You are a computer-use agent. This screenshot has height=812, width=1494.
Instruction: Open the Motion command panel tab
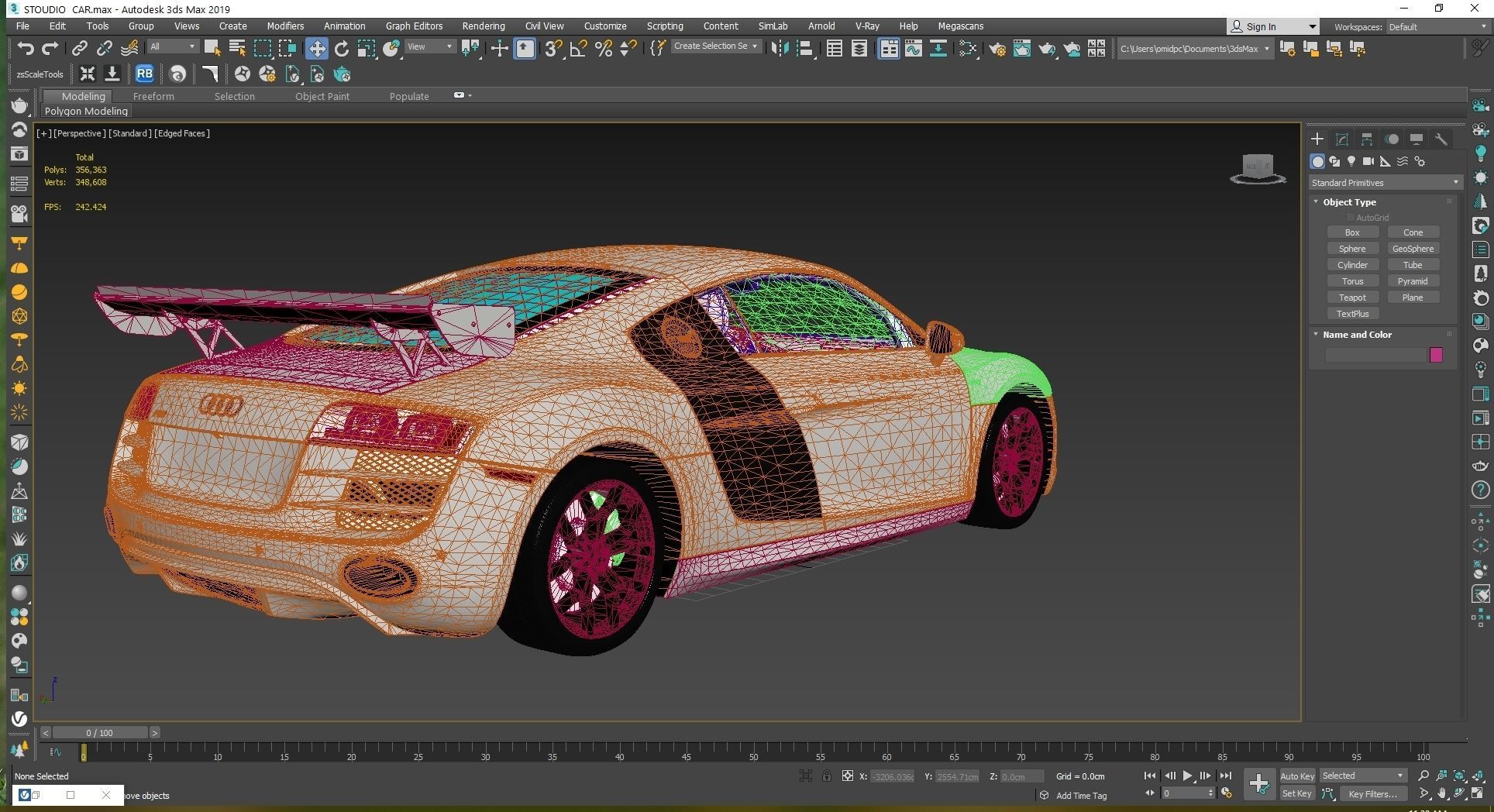coord(1392,139)
